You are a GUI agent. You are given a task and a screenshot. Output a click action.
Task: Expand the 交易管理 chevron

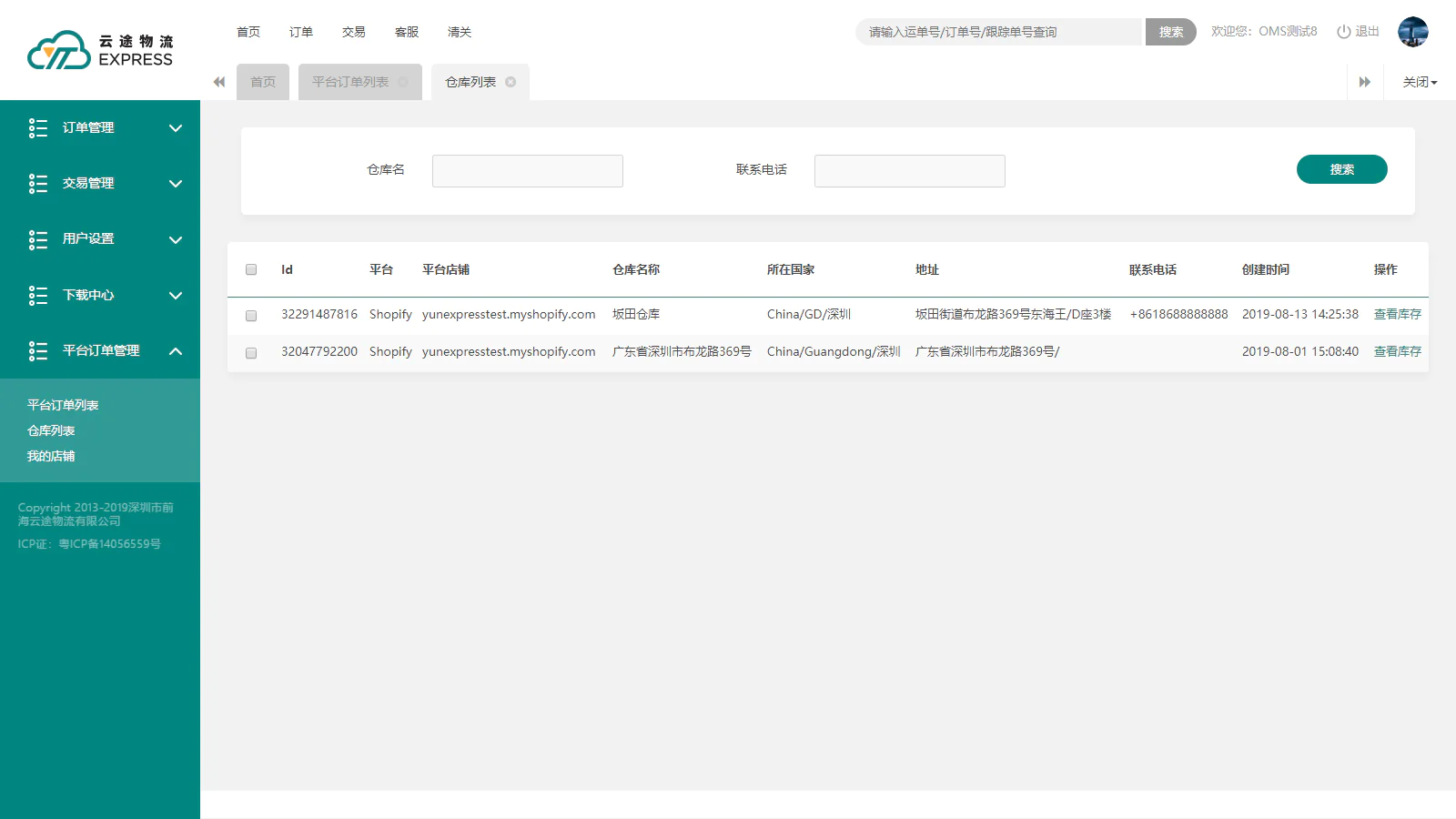(x=176, y=184)
